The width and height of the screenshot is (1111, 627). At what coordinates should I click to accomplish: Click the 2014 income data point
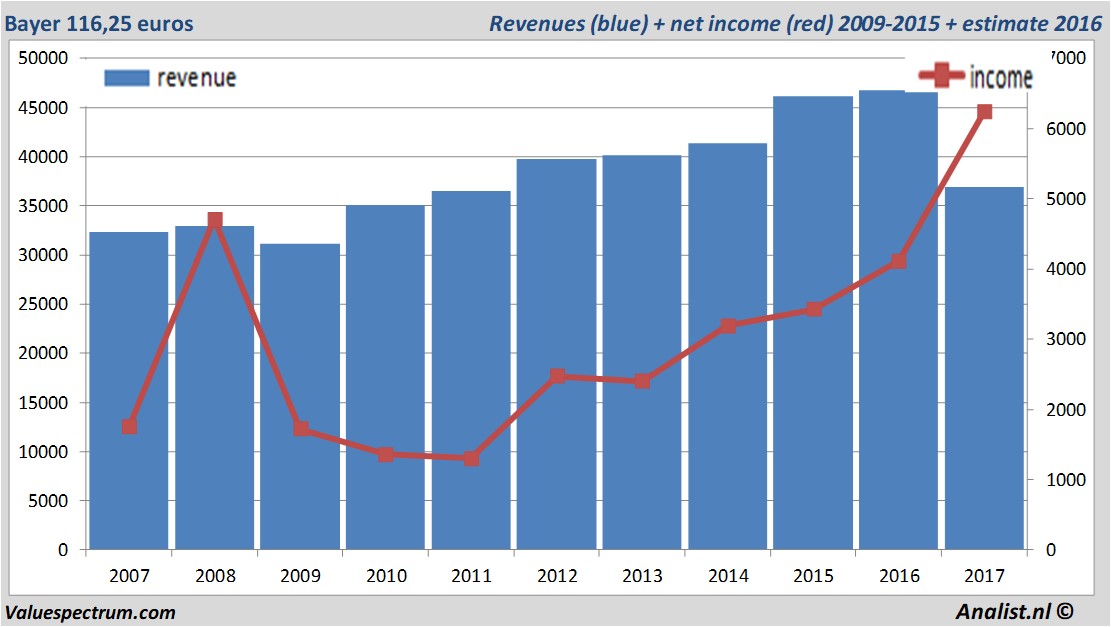coord(728,325)
